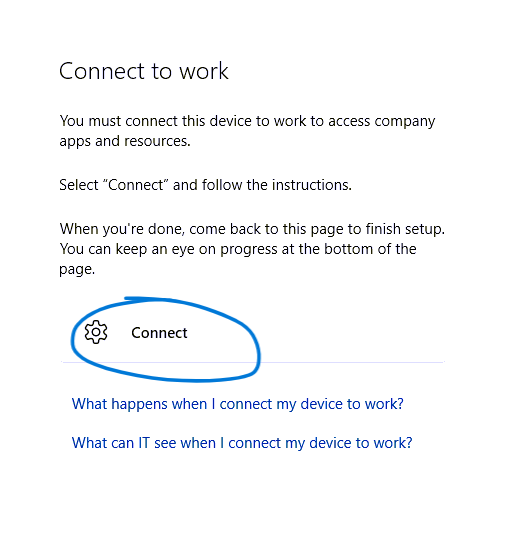Click empty space right of Connect label
522x548 pixels.
pos(314,333)
